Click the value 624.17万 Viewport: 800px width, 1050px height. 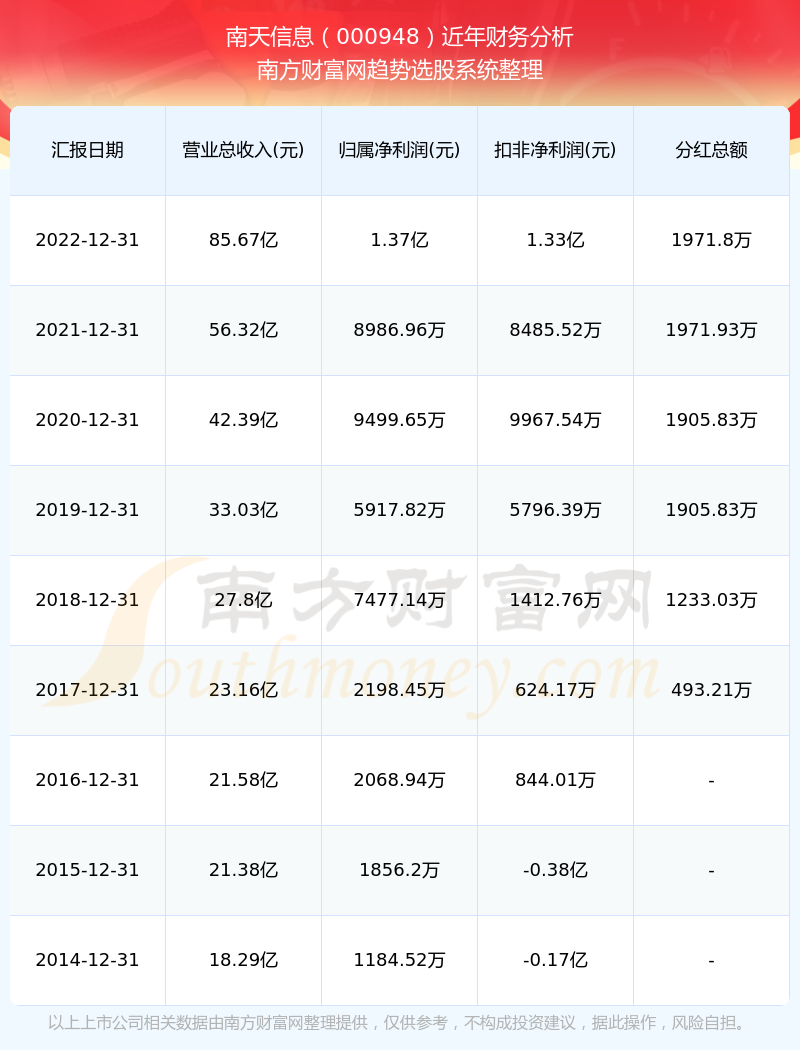pos(556,690)
